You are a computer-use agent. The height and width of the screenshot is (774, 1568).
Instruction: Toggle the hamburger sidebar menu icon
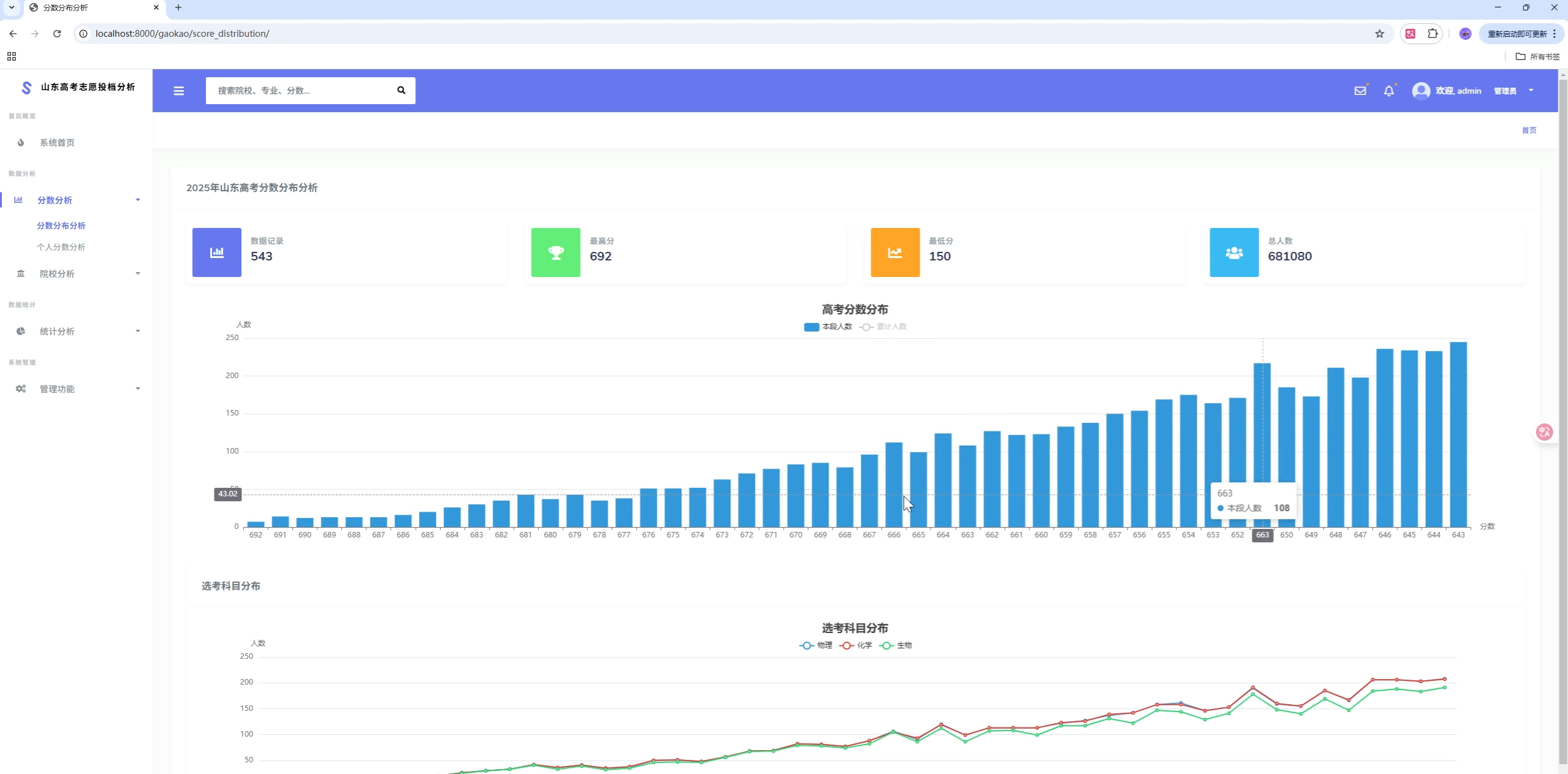click(179, 91)
